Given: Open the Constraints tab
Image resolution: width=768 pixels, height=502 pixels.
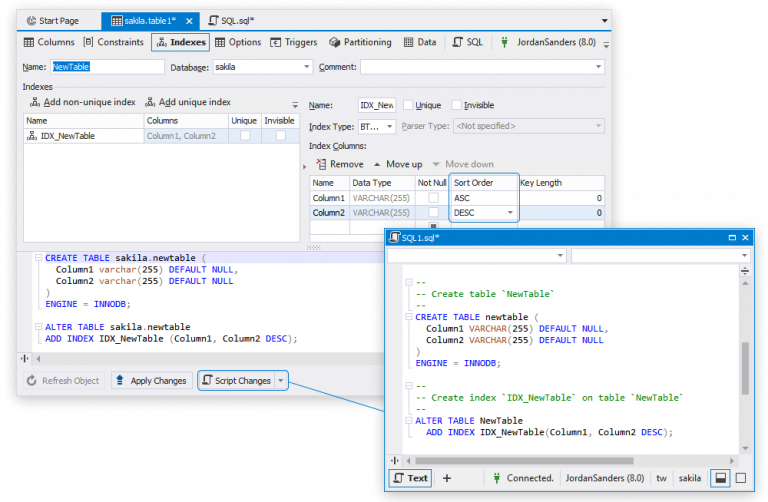Looking at the screenshot, I should pos(114,42).
